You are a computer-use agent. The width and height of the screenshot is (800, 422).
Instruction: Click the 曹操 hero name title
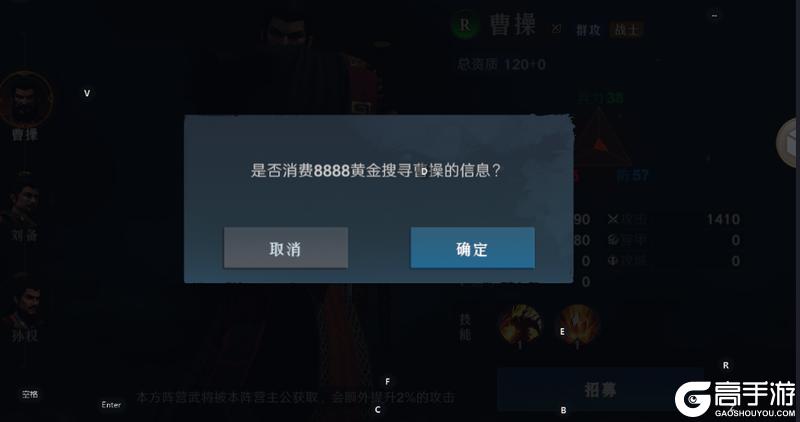tap(513, 26)
